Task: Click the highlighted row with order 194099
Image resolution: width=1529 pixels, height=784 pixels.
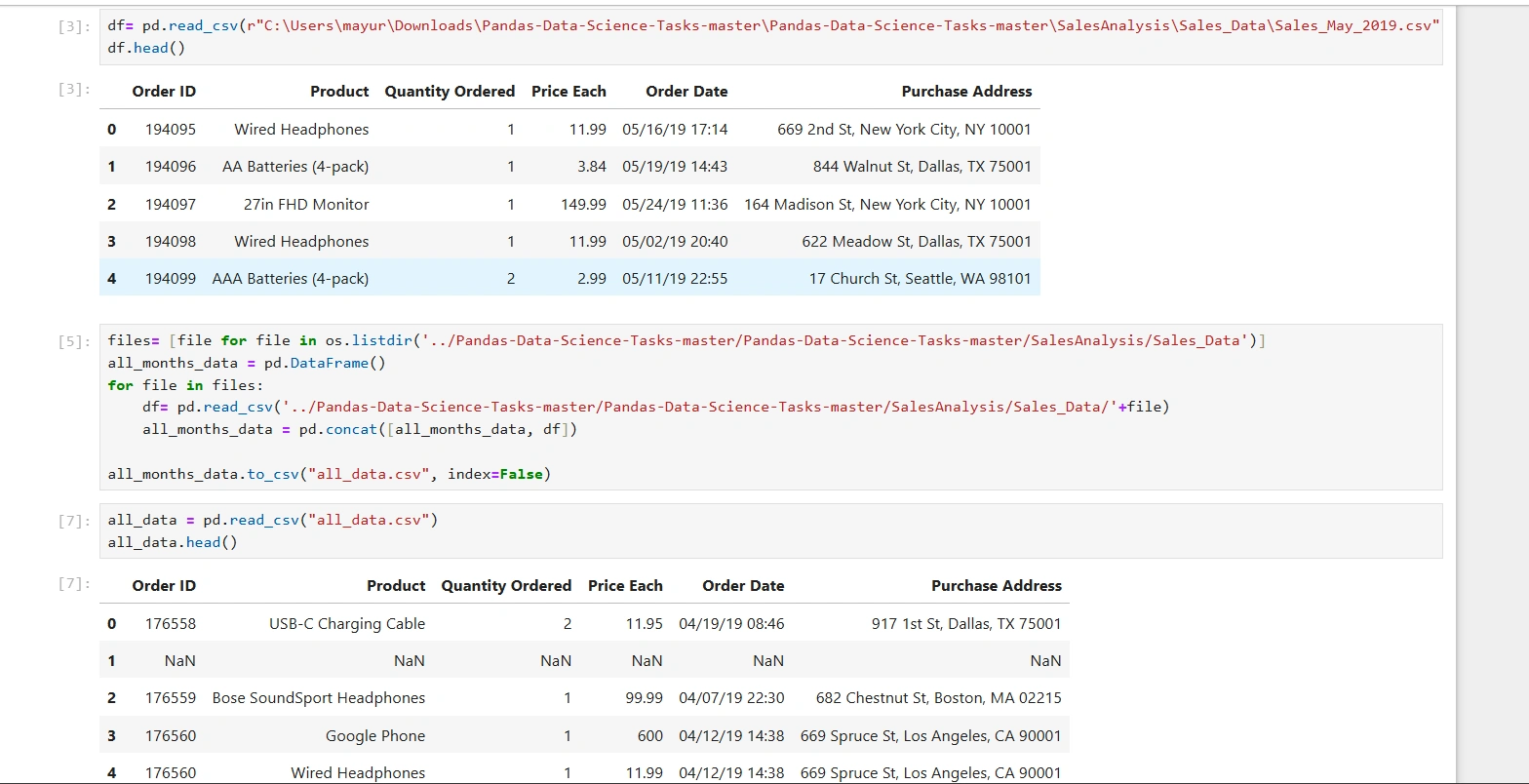Action: [569, 279]
